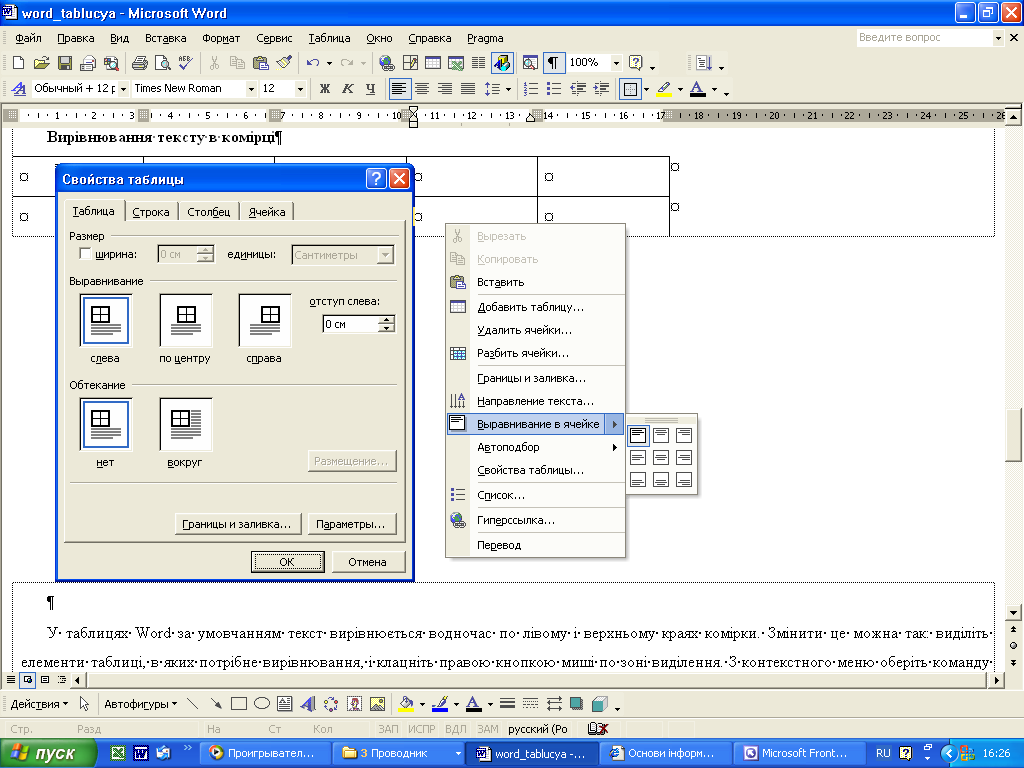Click пуск Start button
The height and width of the screenshot is (768, 1024).
pos(48,753)
